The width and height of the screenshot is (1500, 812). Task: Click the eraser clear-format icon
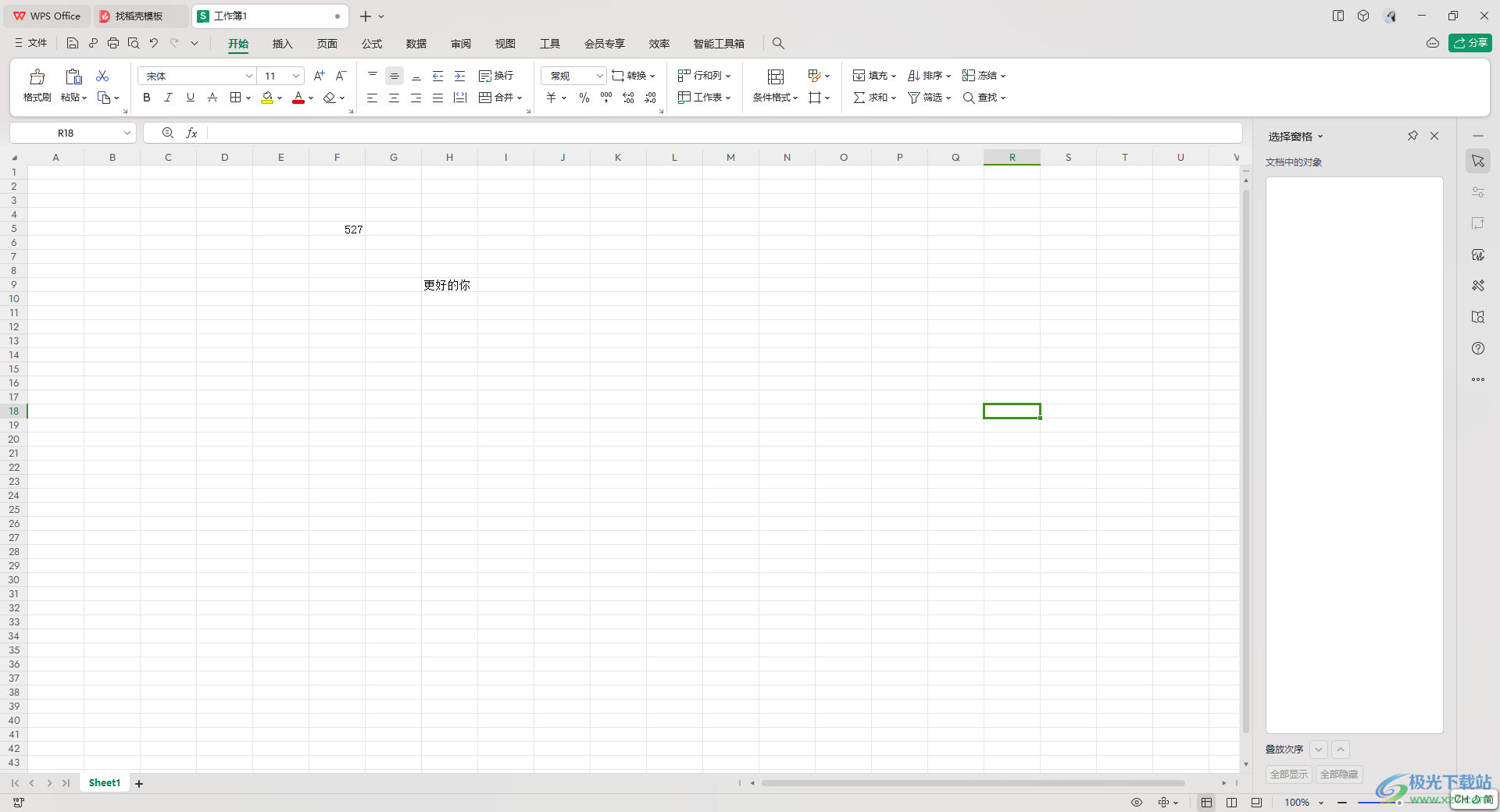pos(330,98)
